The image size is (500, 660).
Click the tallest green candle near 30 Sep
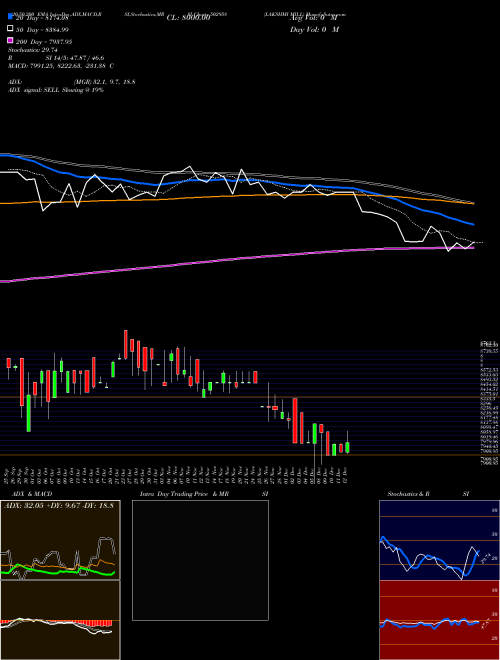tap(29, 413)
